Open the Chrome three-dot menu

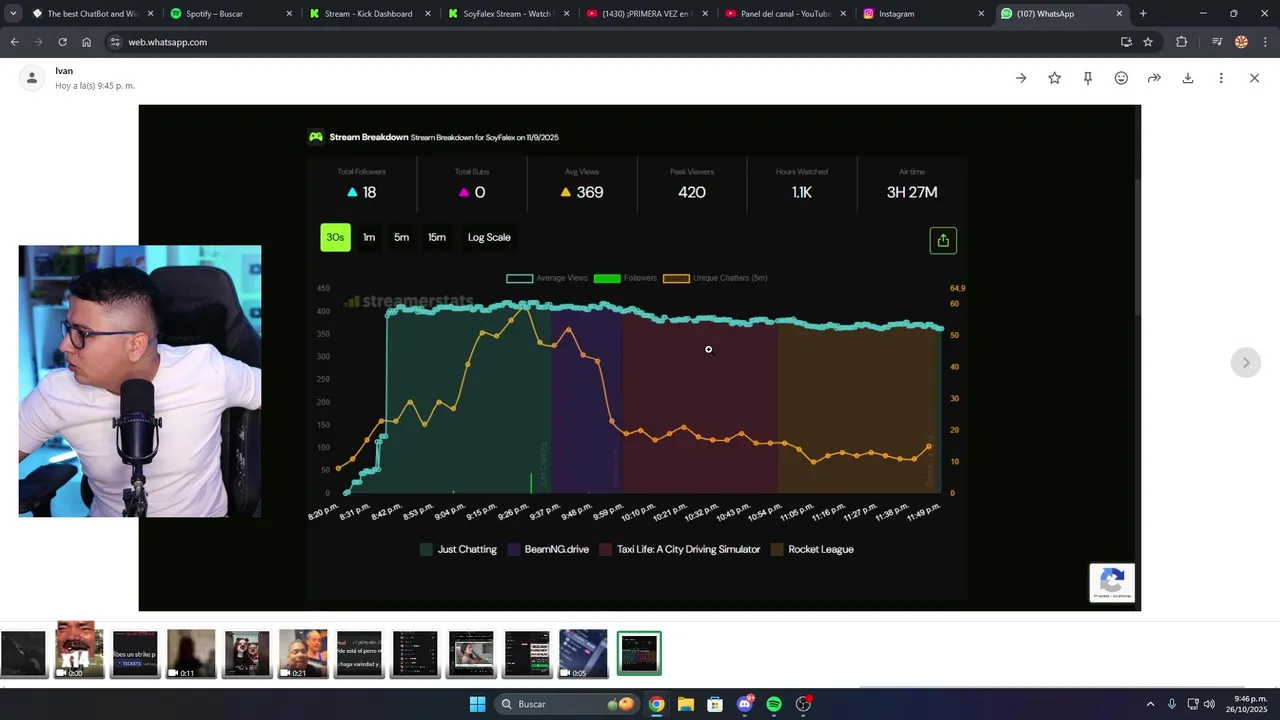coord(1265,42)
